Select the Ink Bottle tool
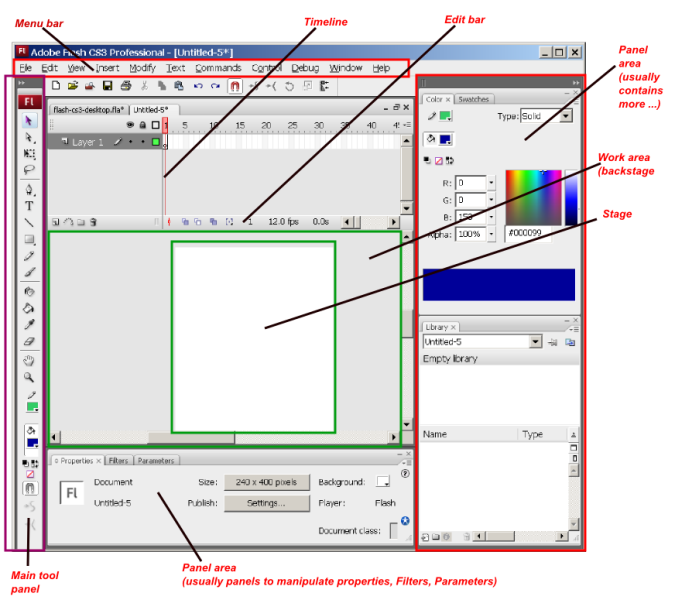Screen dimensions: 675x600 [x=29, y=292]
